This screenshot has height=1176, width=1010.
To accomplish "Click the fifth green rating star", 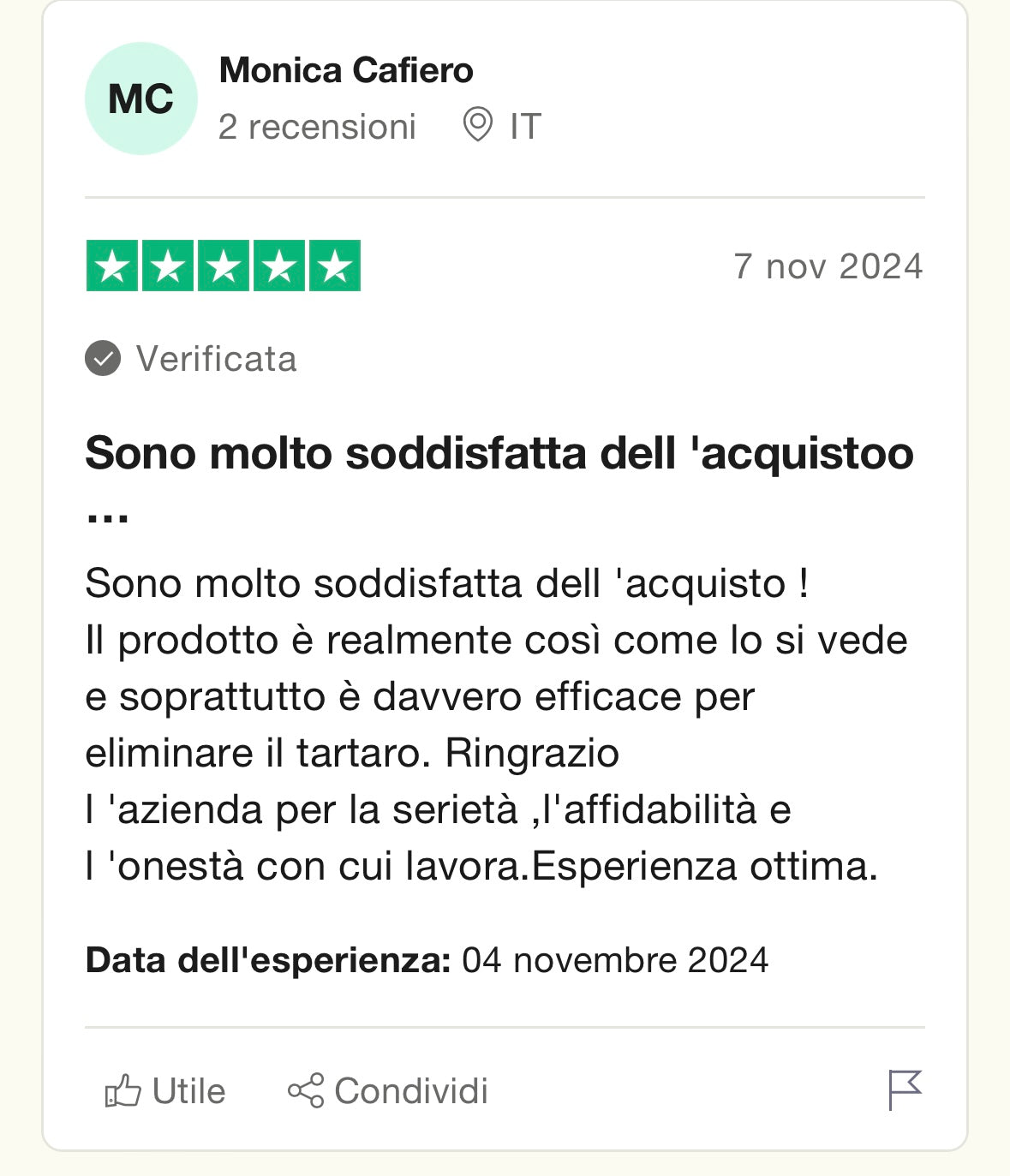I will pyautogui.click(x=335, y=266).
